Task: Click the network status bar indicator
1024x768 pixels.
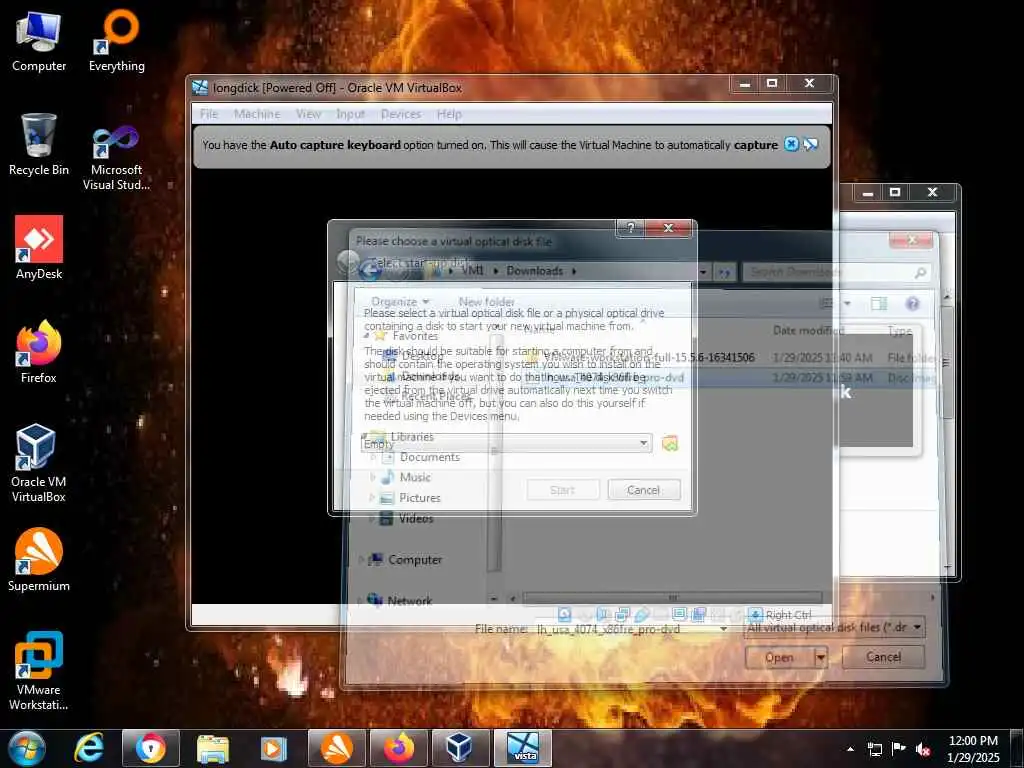Action: click(622, 615)
